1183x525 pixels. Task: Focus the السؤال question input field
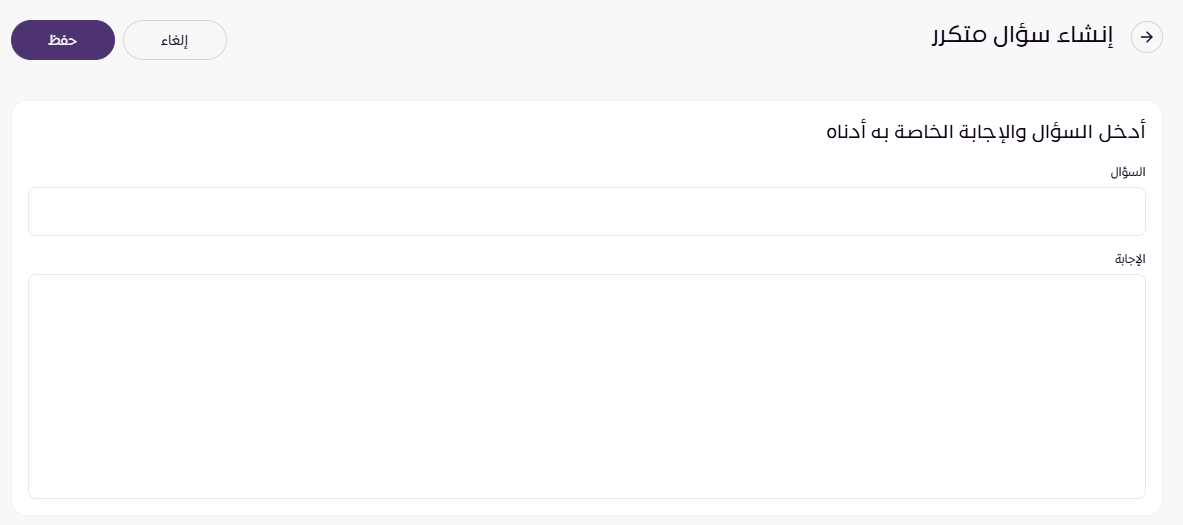pos(586,211)
